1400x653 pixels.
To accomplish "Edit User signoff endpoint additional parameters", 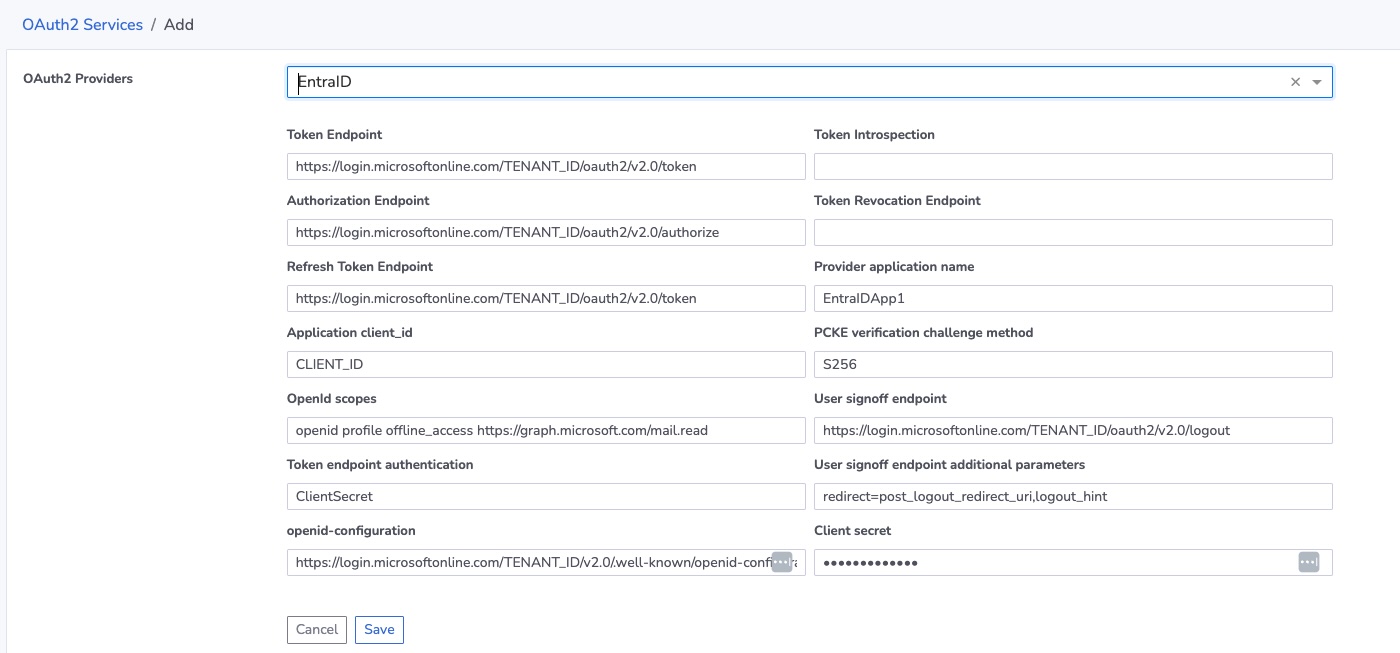I will click(x=1072, y=496).
